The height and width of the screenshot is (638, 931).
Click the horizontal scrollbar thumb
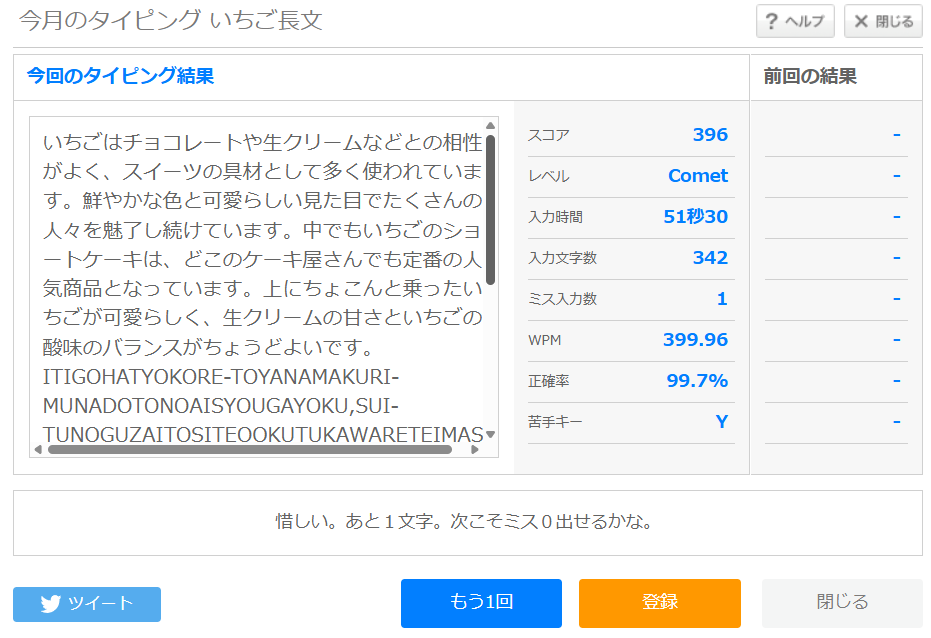point(250,450)
